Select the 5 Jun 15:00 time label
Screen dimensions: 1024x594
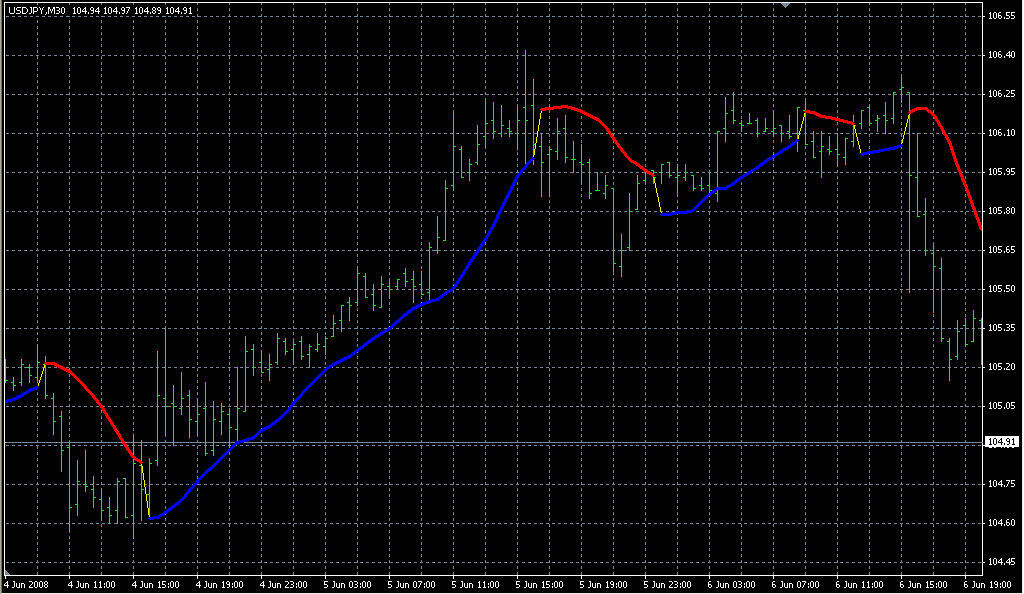[x=539, y=584]
